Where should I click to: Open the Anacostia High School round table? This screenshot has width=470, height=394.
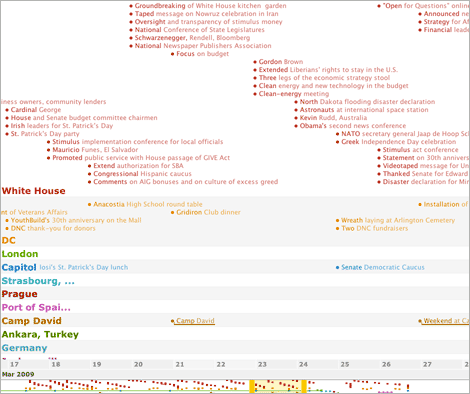(x=148, y=204)
